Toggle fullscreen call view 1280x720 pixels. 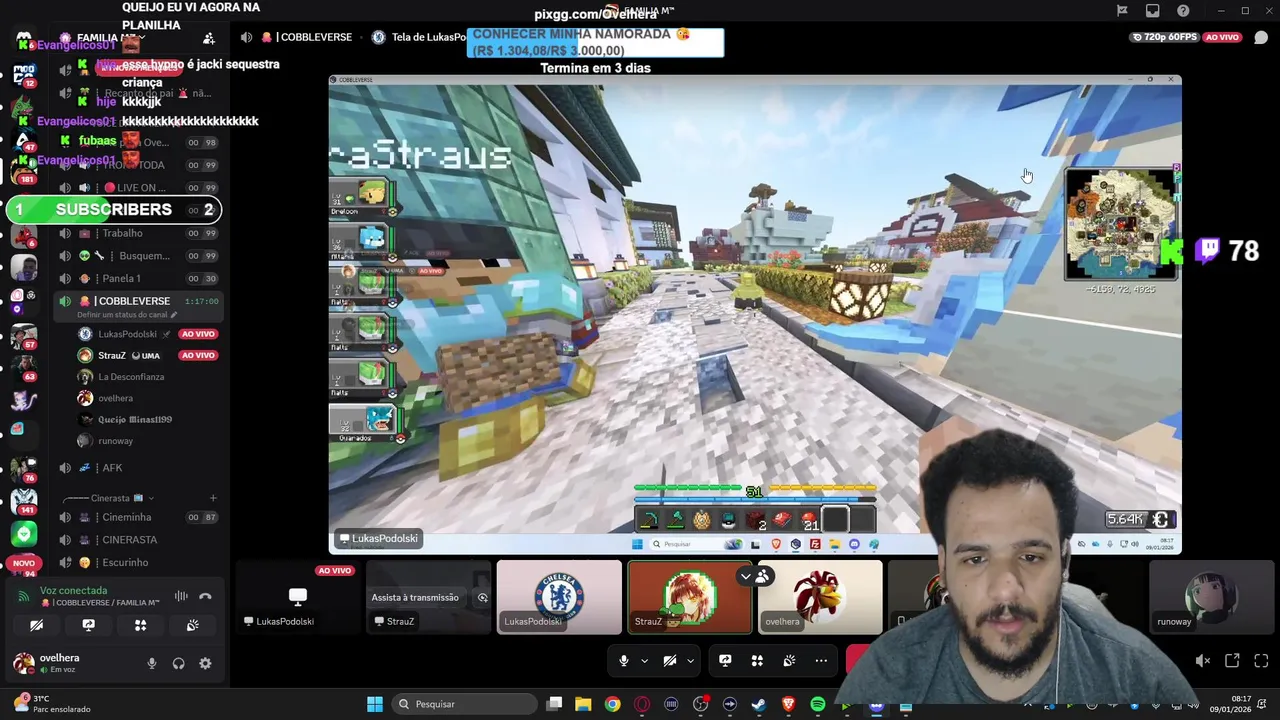coord(1261,661)
